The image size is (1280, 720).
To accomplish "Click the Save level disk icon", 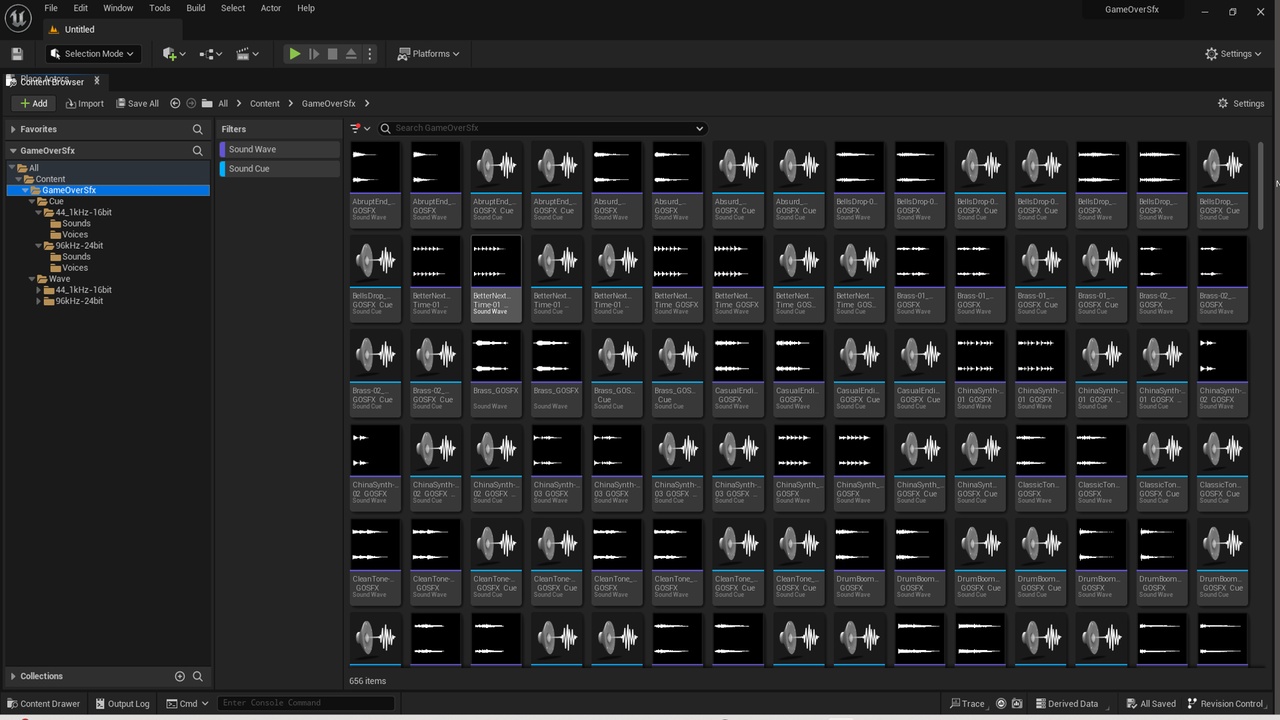I will (x=16, y=54).
